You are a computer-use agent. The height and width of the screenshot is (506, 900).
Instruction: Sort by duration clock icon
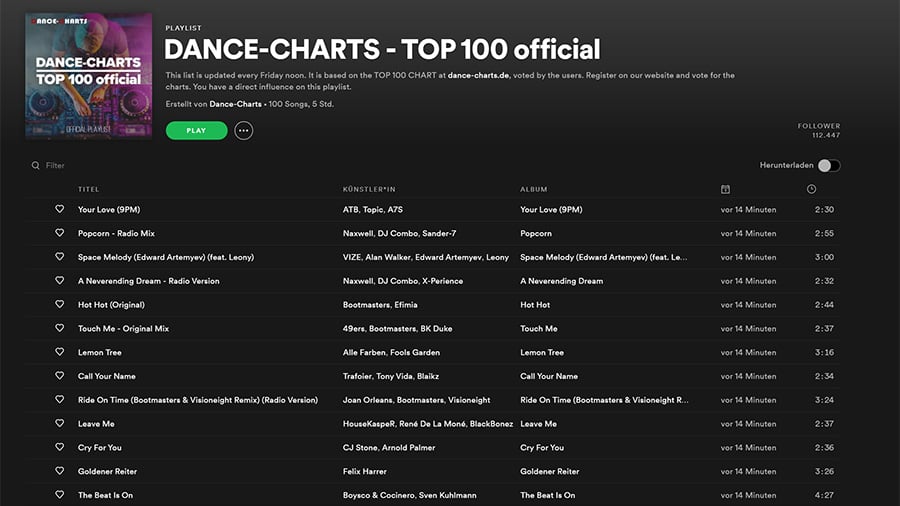(811, 189)
